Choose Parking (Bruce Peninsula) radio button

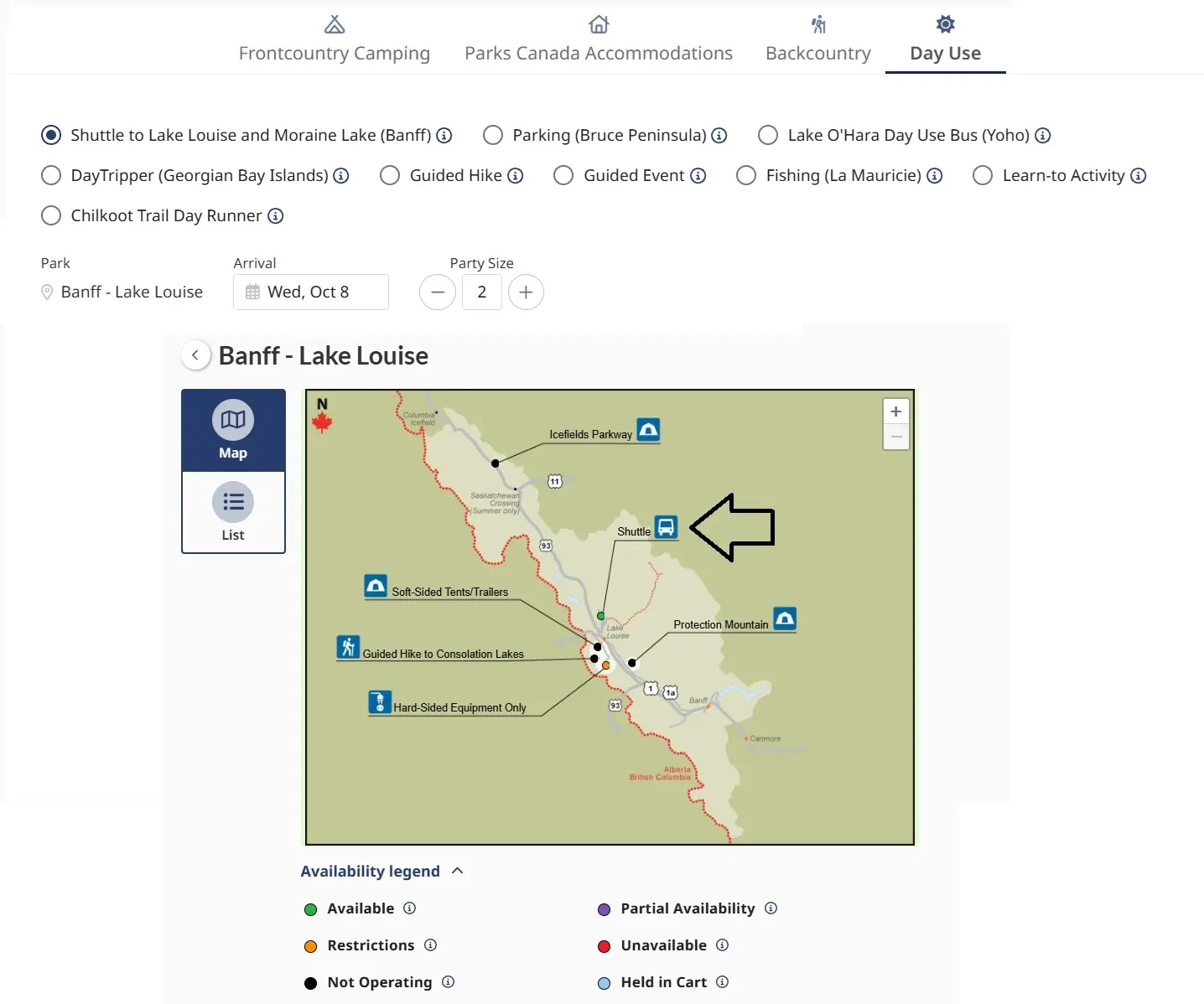pos(493,135)
